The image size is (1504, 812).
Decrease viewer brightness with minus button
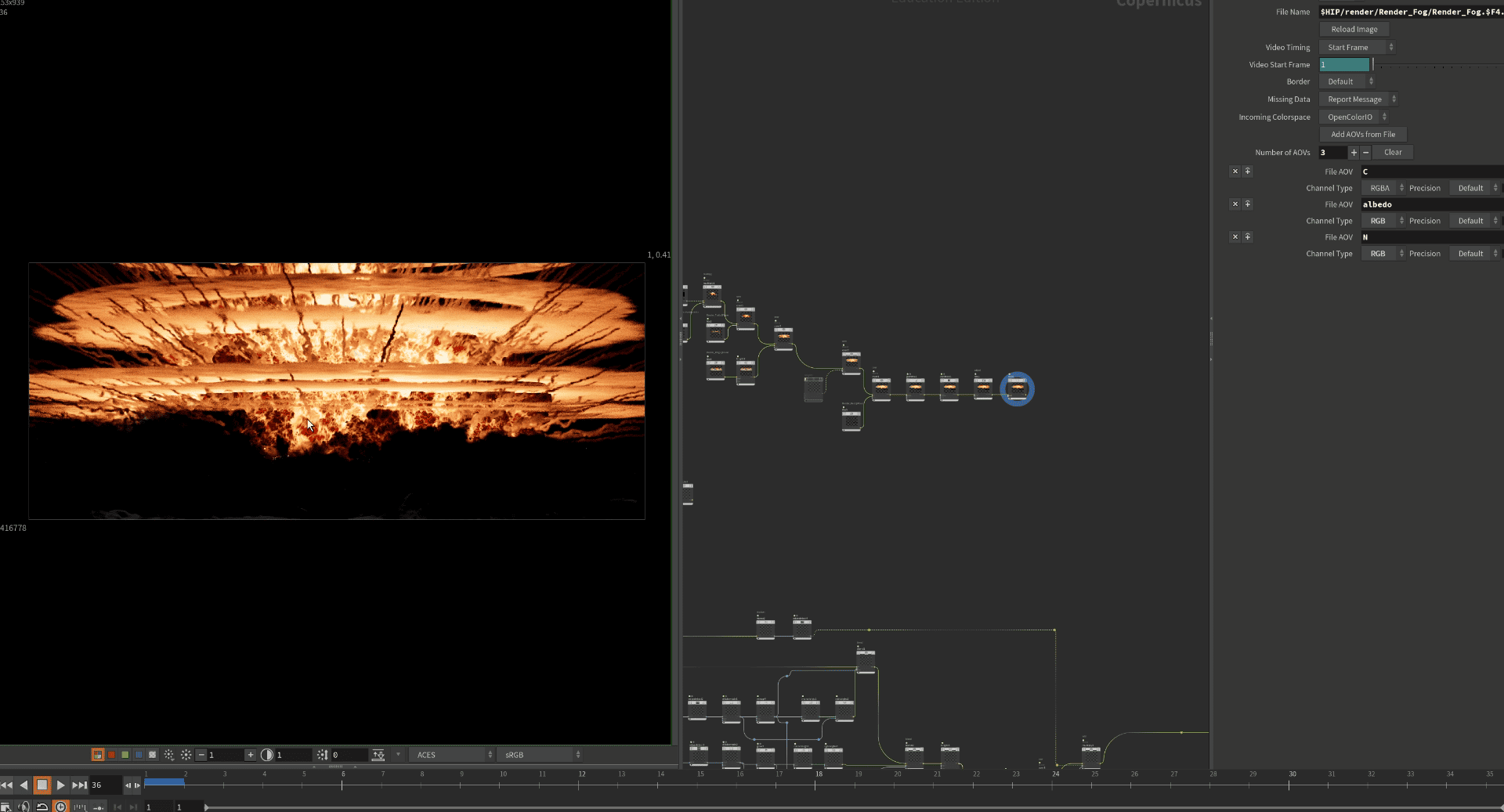(x=201, y=755)
